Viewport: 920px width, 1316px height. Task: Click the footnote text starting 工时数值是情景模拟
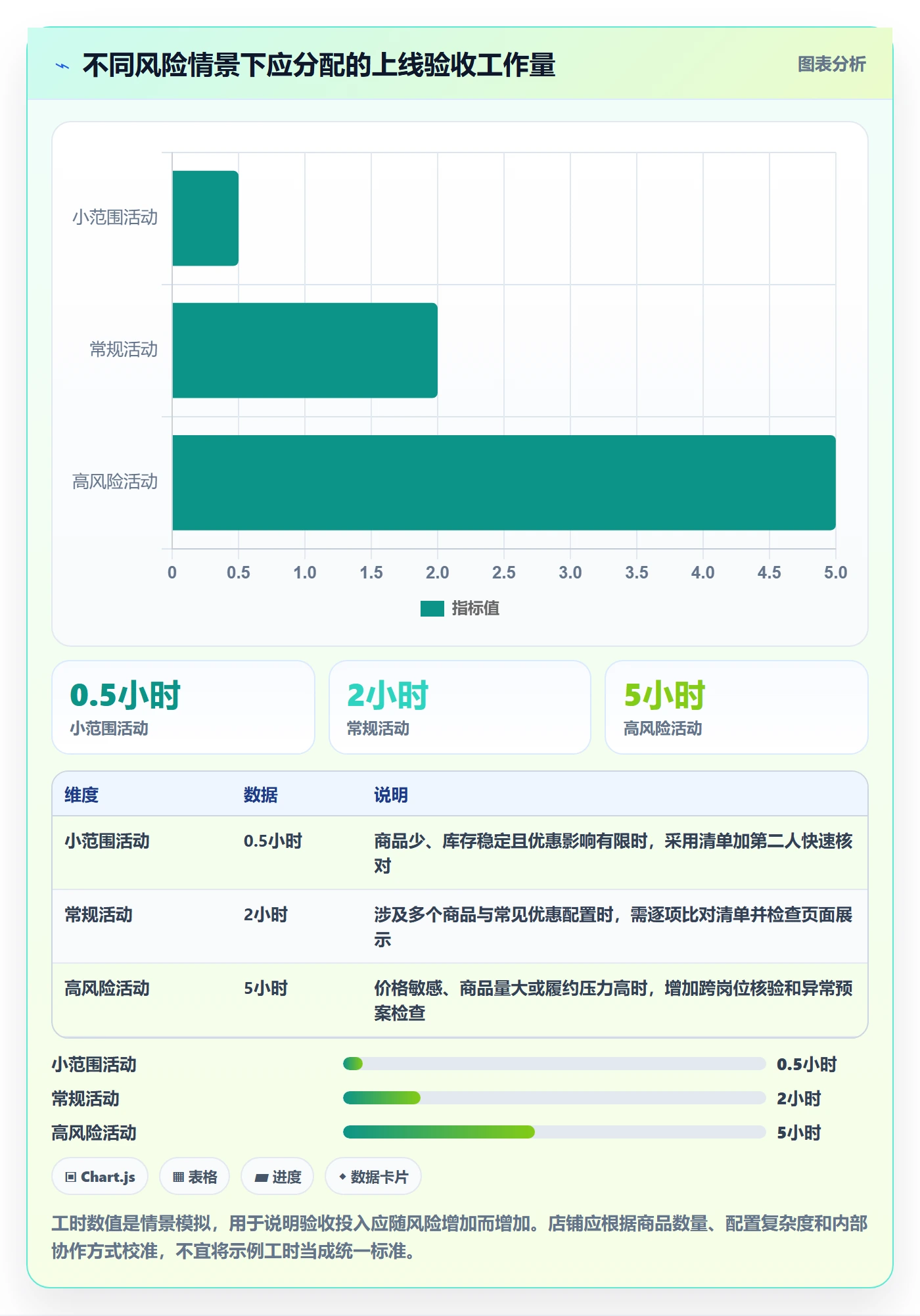459,1236
